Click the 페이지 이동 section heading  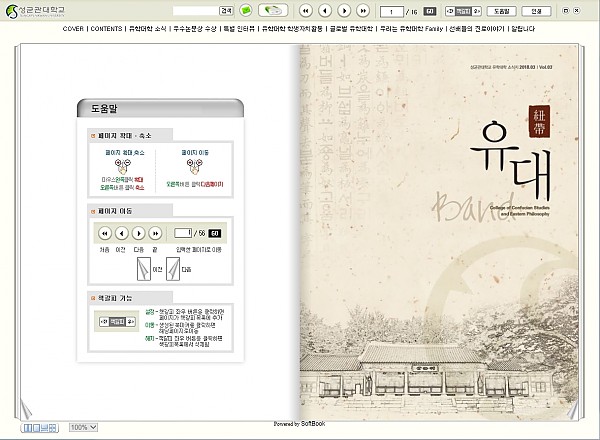[x=115, y=211]
